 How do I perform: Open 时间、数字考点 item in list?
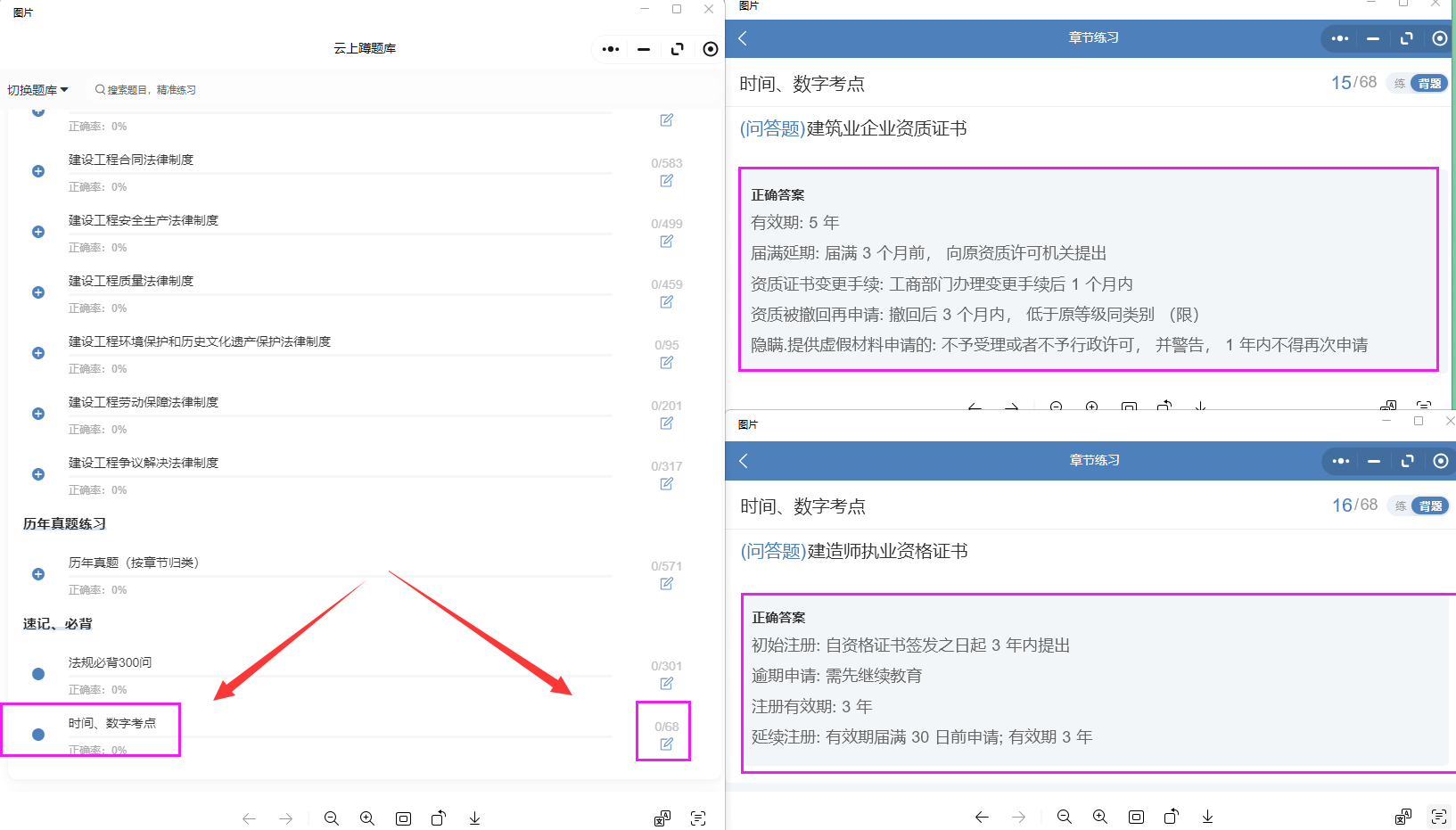tap(112, 723)
